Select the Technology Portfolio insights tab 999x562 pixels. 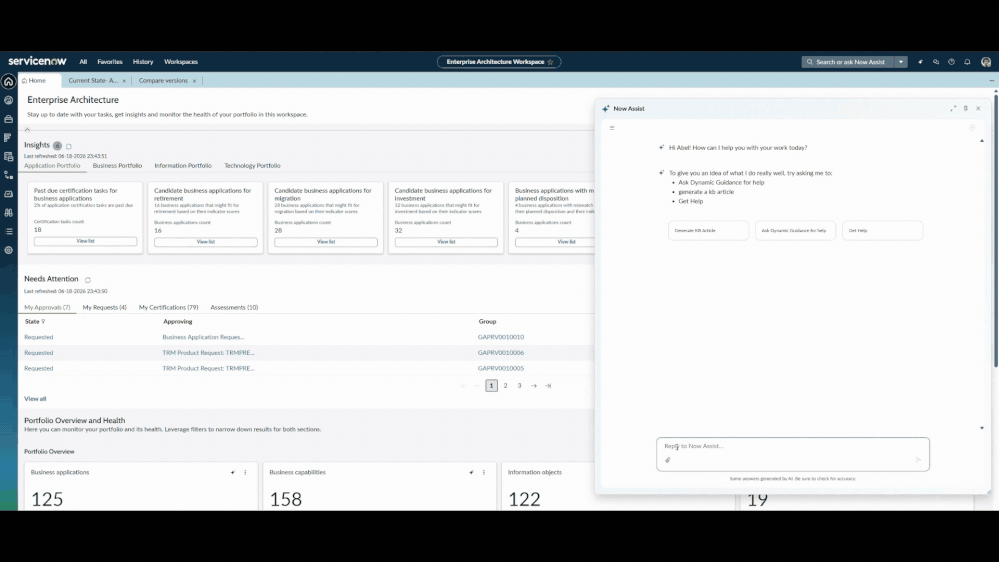pyautogui.click(x=252, y=166)
